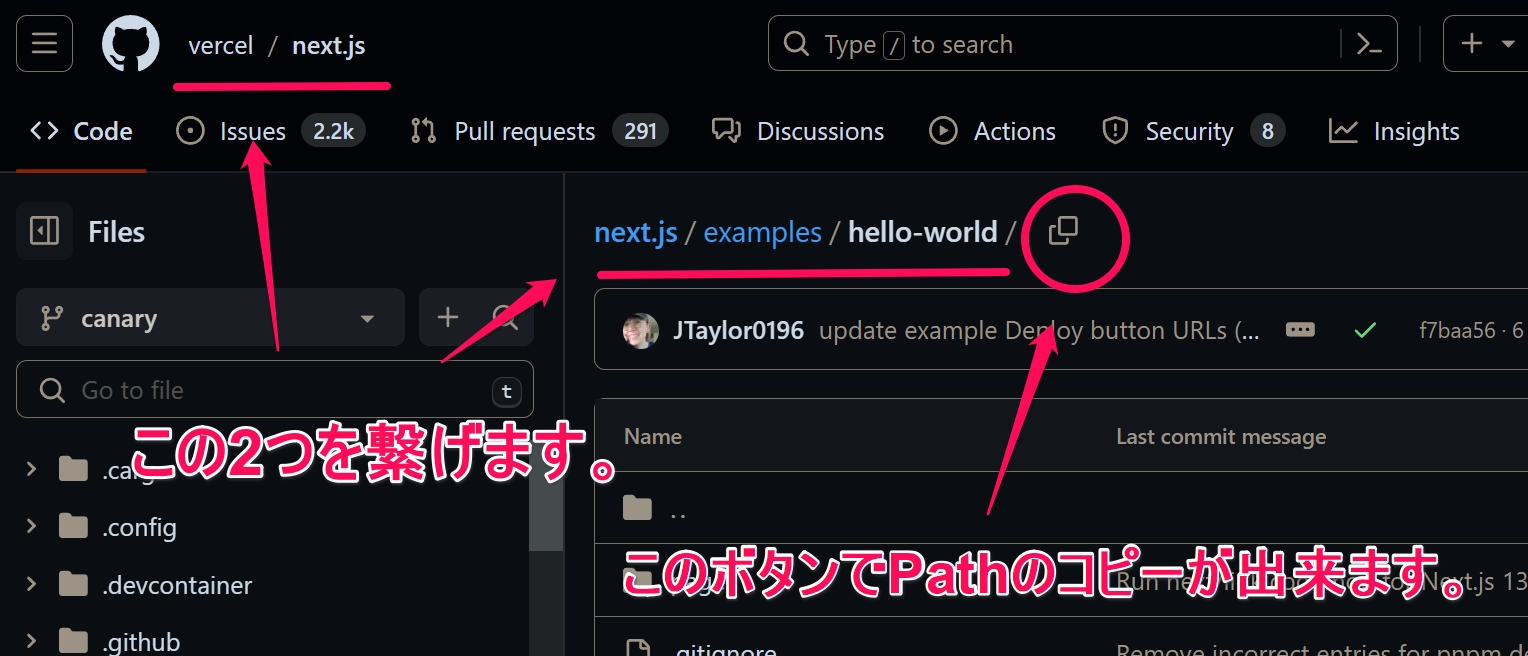Click JTaylor0196's profile avatar
Viewport: 1528px width, 656px height.
click(x=641, y=329)
